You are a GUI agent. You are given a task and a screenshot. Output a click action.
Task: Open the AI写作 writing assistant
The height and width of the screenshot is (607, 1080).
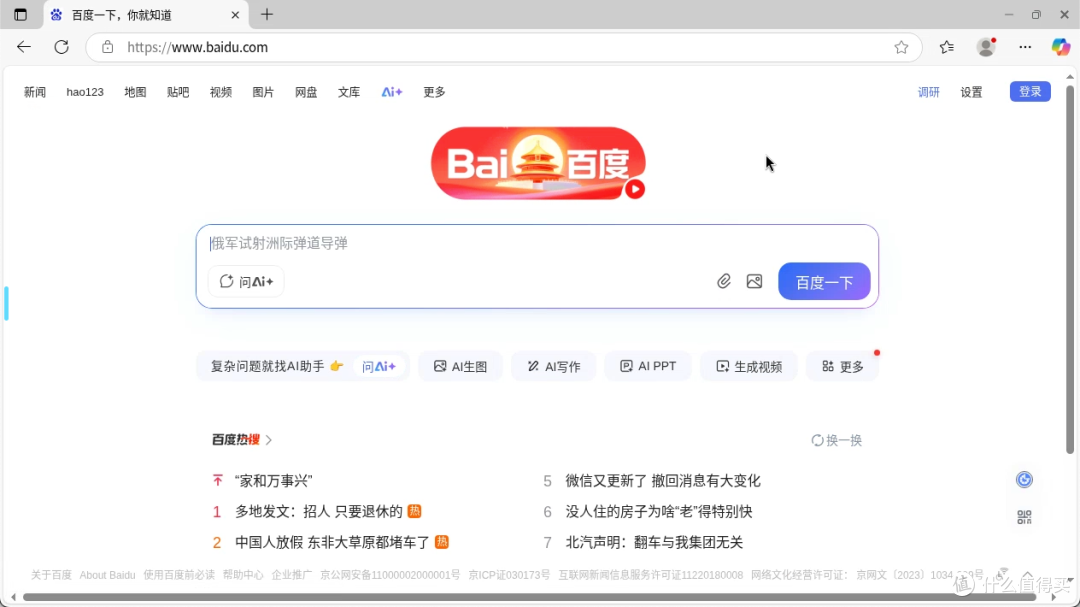point(553,366)
